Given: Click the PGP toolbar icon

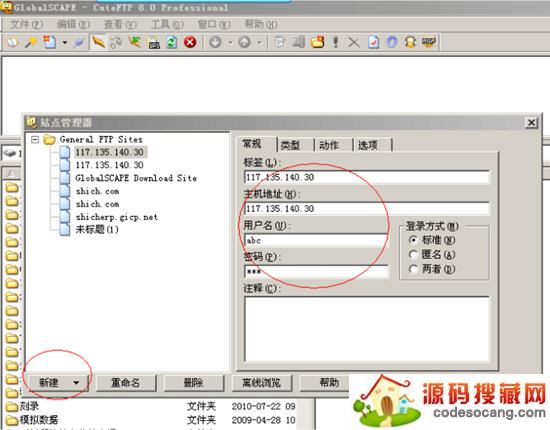Looking at the screenshot, I should point(429,42).
